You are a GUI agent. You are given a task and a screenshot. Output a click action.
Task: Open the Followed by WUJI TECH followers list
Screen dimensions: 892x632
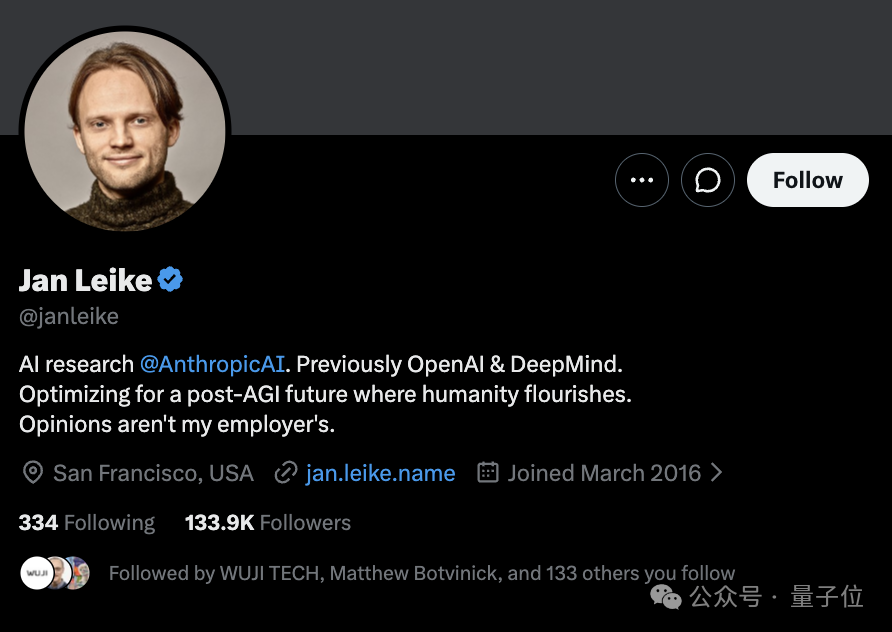pyautogui.click(x=422, y=573)
